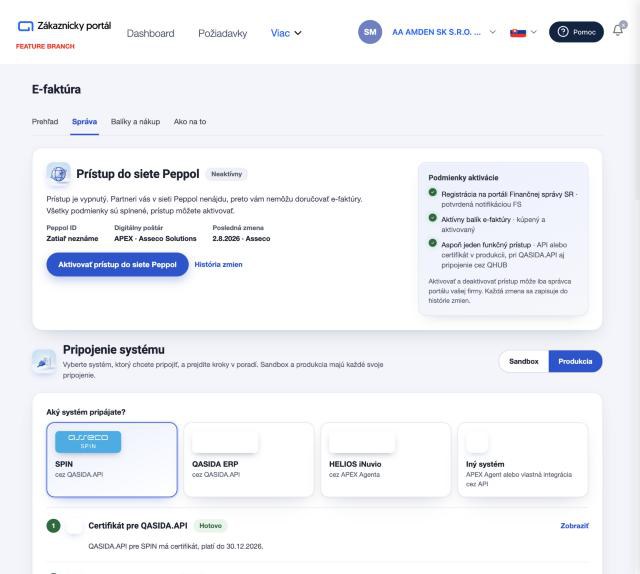Click the Neaktívny status badge

click(227, 174)
